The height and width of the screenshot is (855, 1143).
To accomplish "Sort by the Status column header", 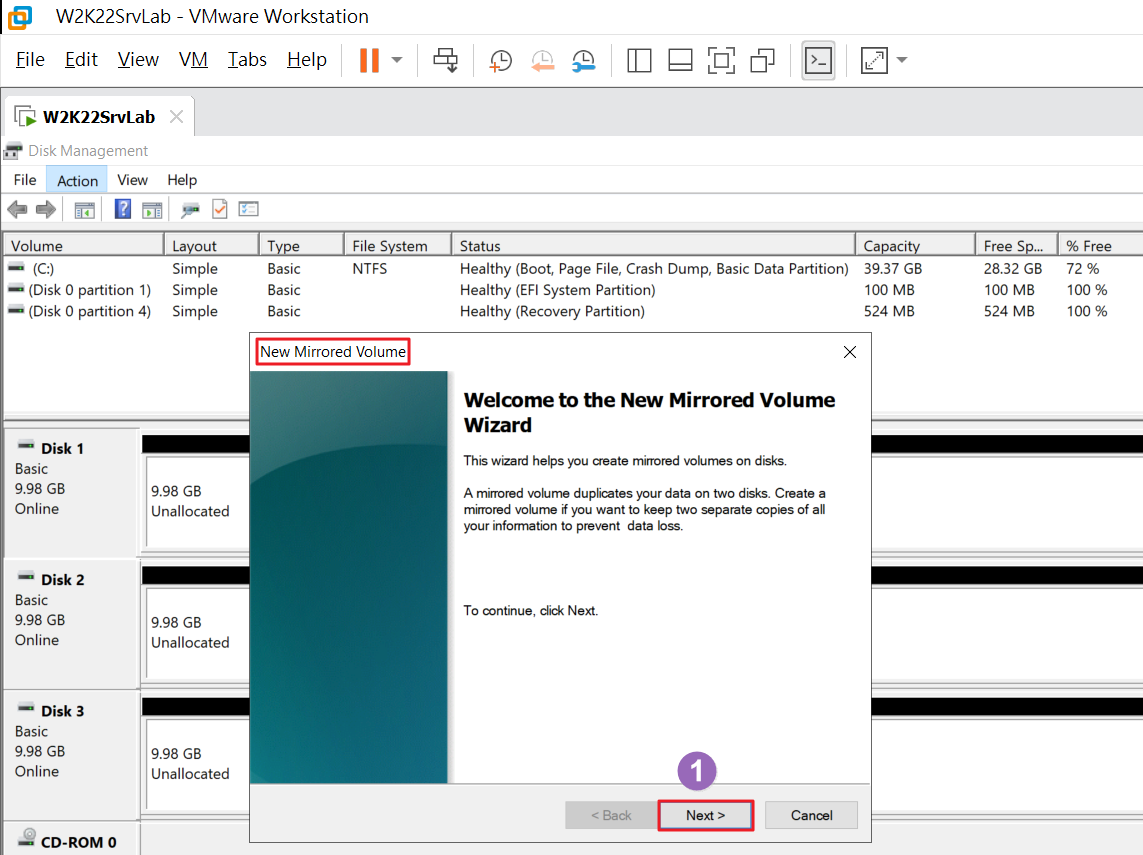I will (x=653, y=246).
